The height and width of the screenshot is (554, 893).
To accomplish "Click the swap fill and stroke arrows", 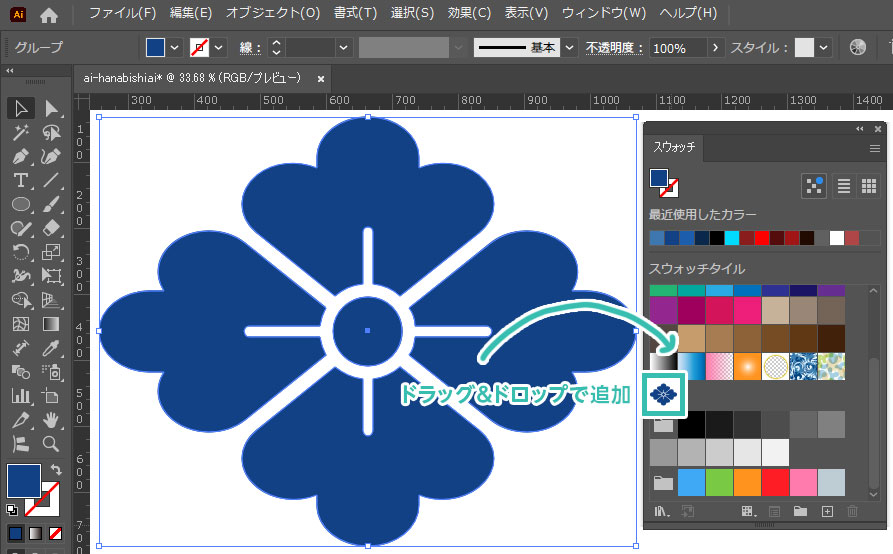I will point(56,470).
